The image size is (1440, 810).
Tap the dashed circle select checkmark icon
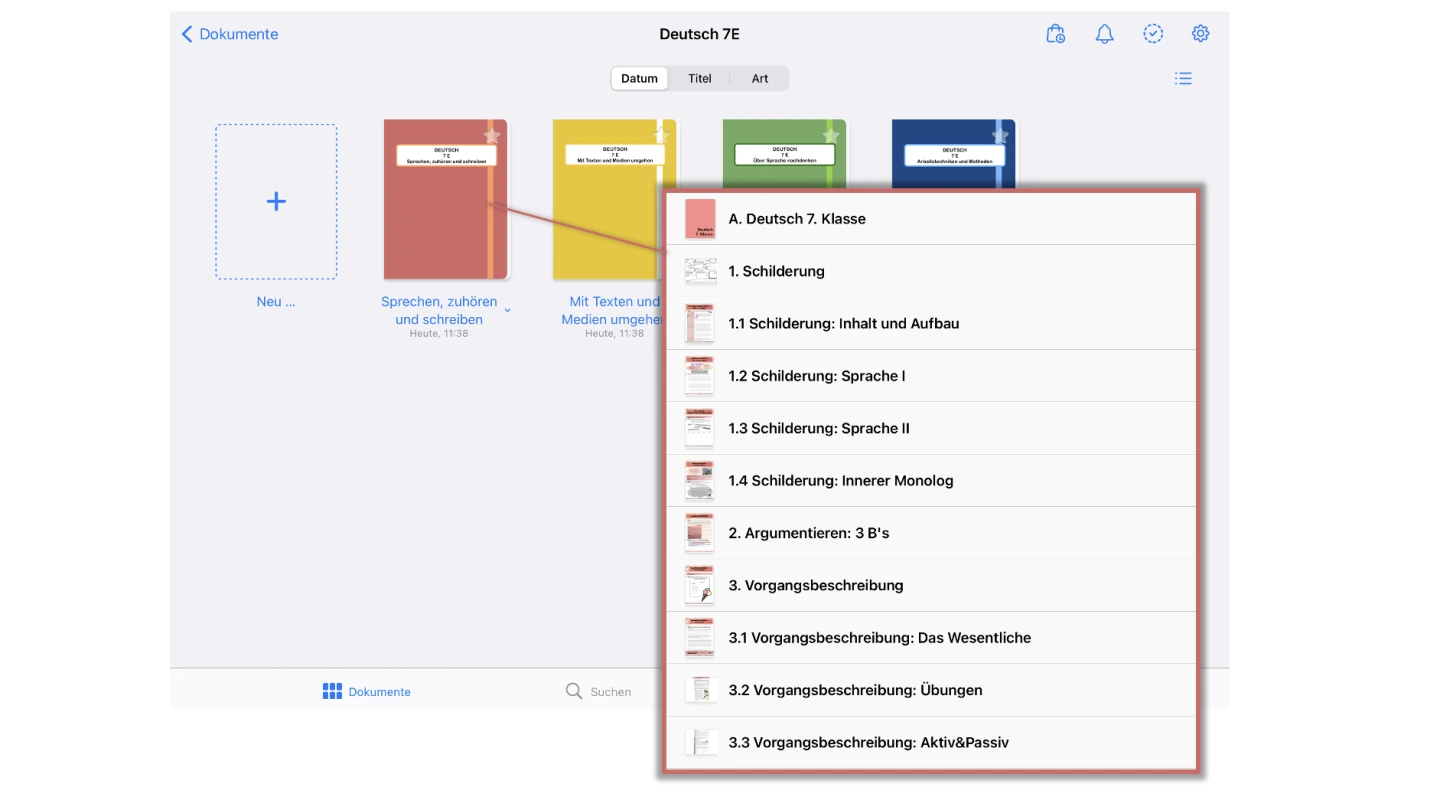[1153, 34]
